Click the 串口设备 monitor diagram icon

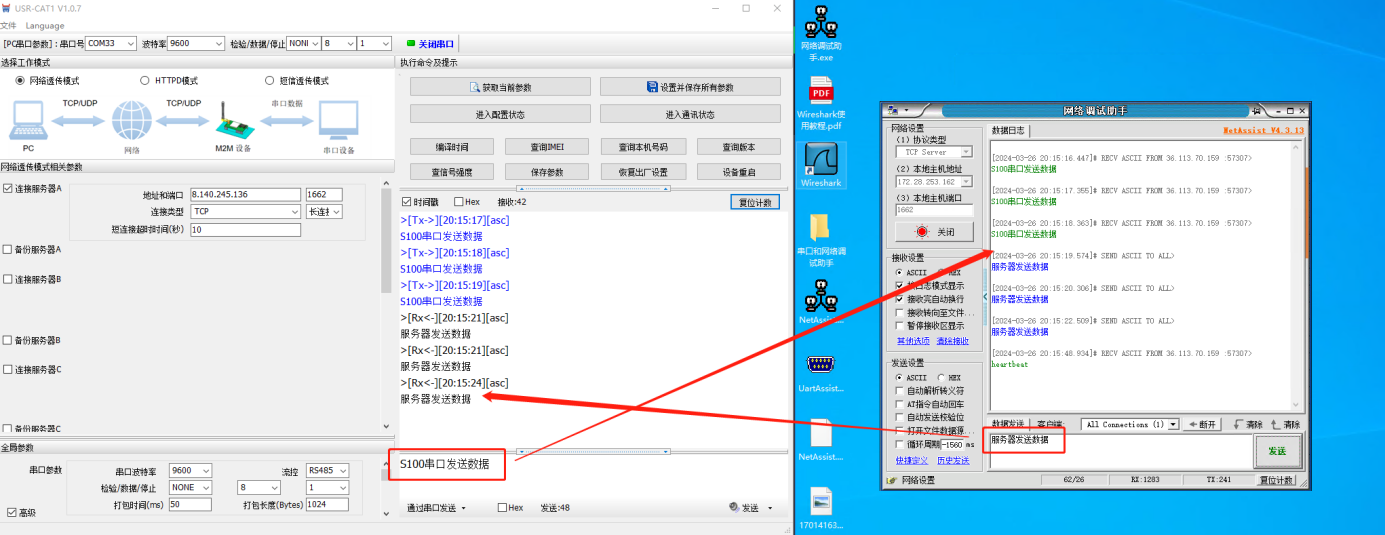(x=339, y=121)
